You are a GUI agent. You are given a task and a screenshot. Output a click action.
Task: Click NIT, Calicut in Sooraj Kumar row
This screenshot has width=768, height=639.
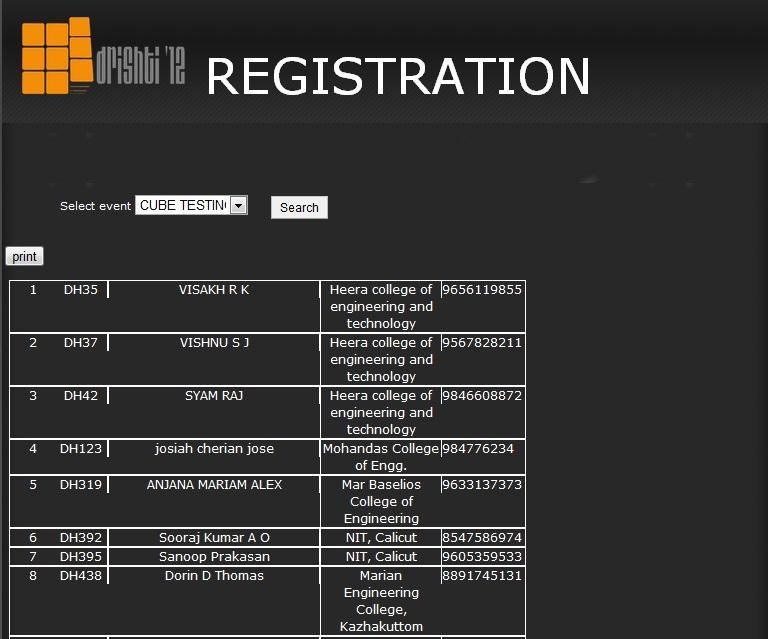click(x=381, y=537)
